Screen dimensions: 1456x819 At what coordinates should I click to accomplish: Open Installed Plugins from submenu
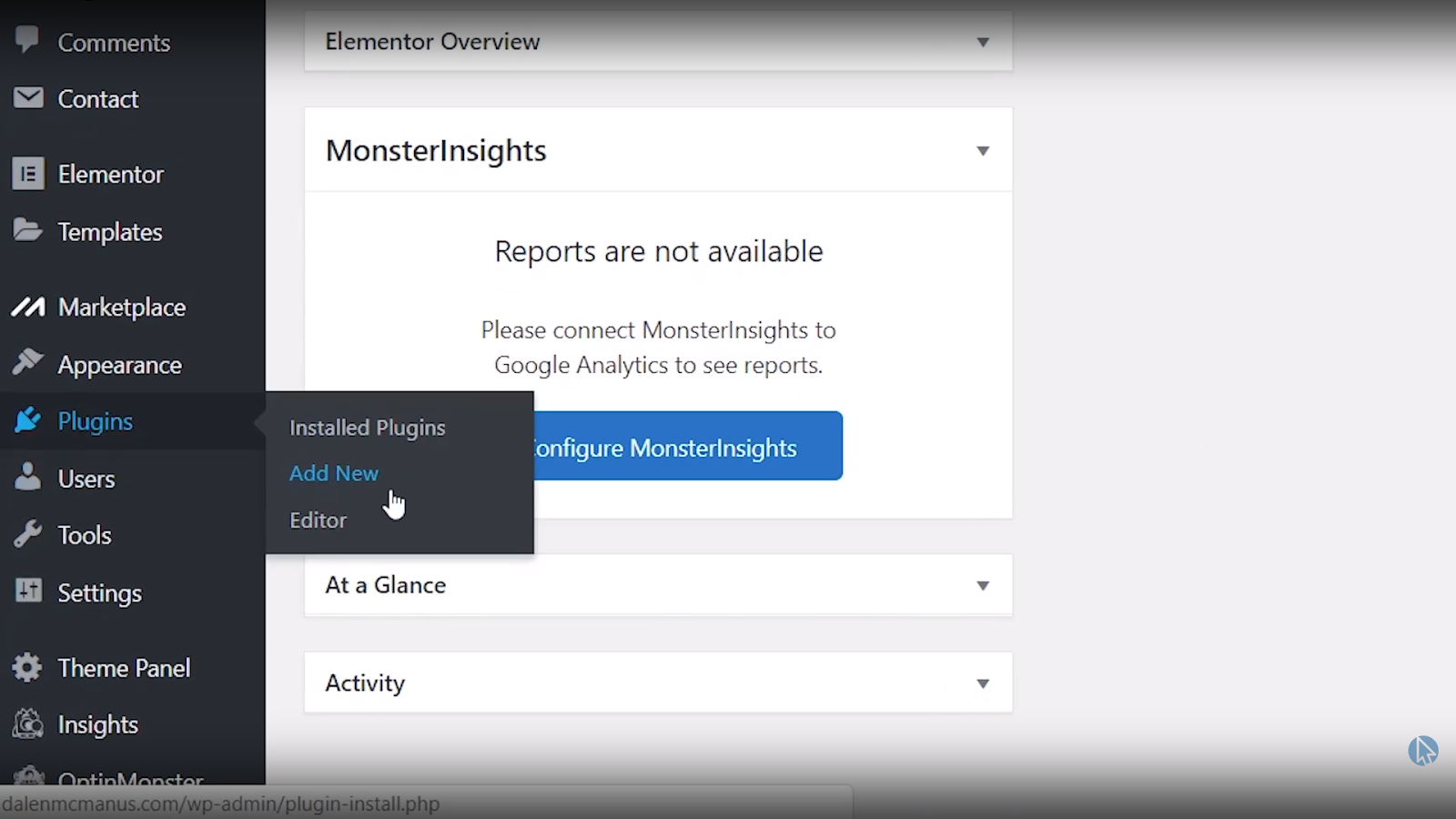coord(368,428)
